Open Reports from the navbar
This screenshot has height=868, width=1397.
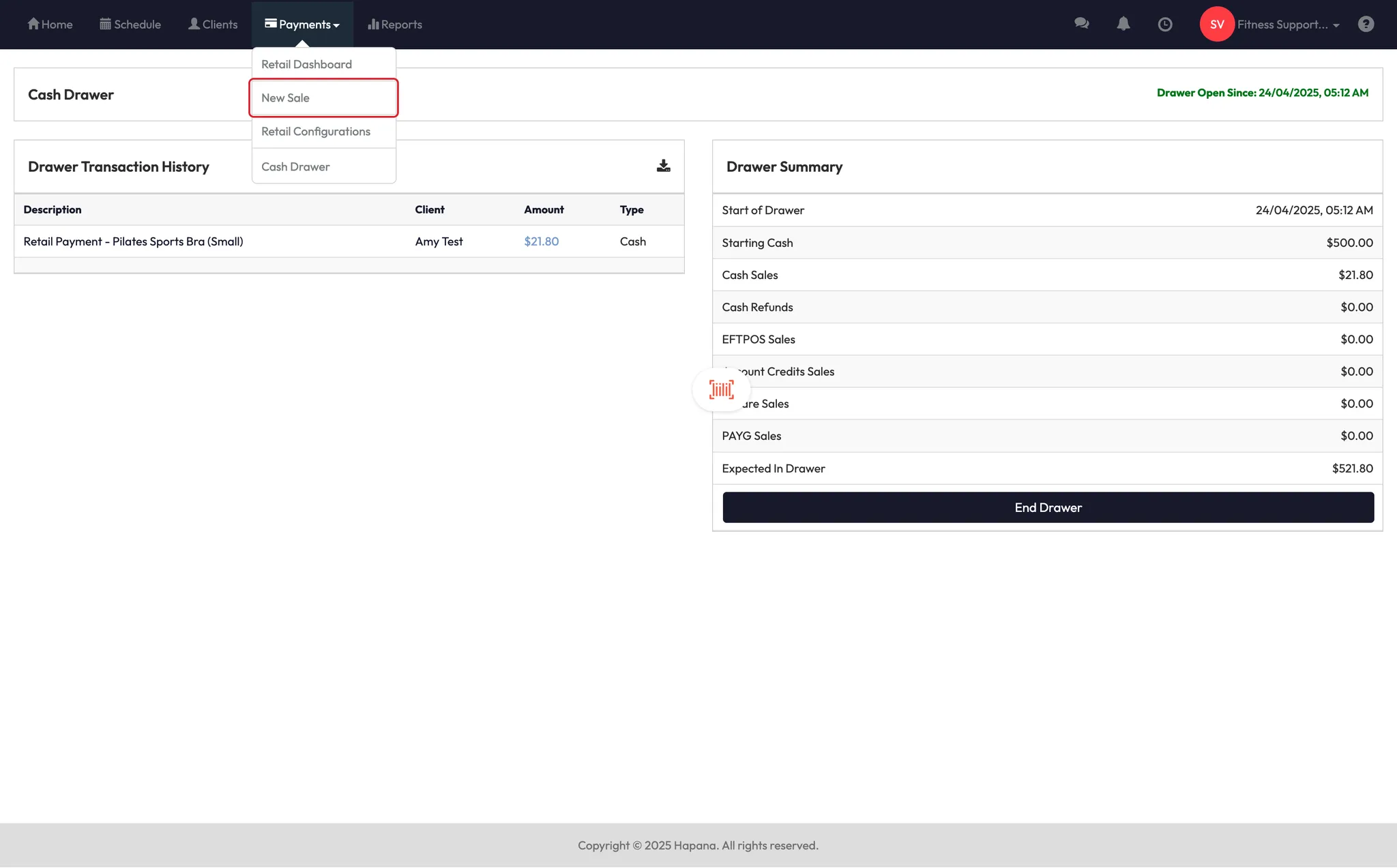point(395,24)
